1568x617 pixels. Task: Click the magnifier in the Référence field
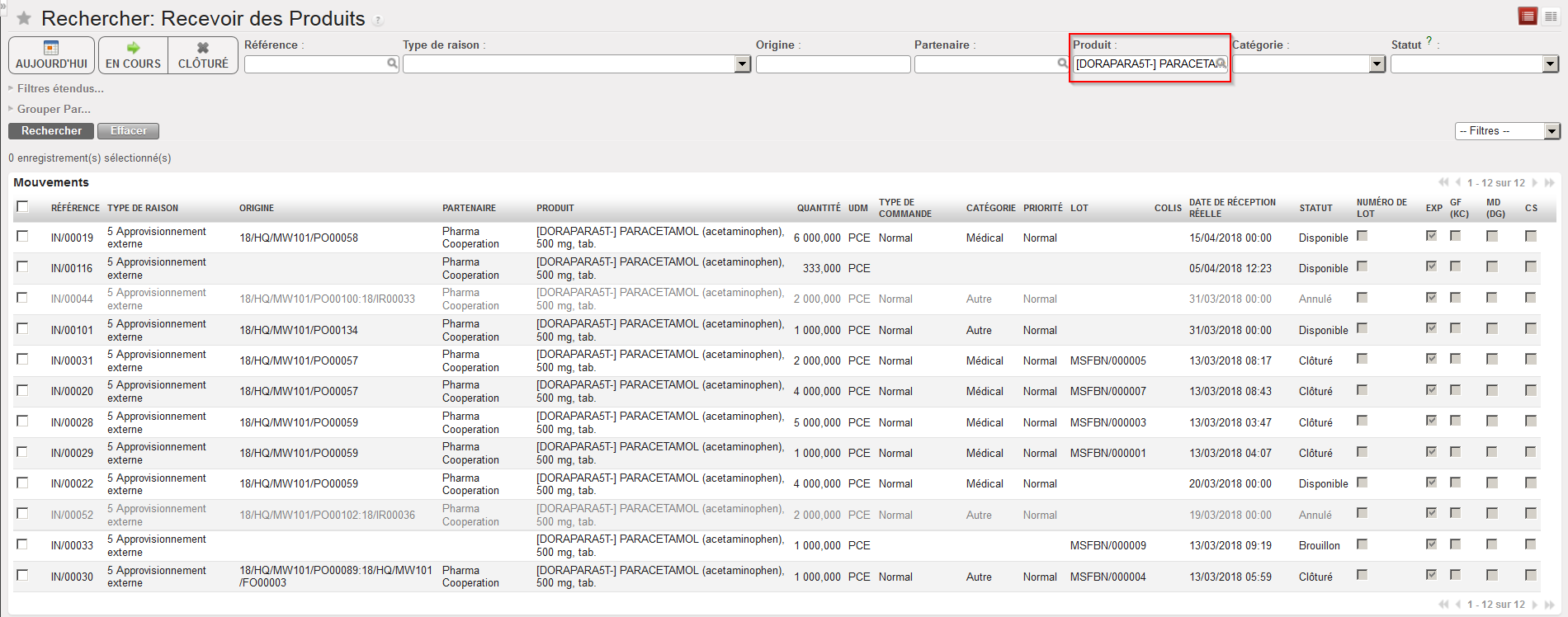393,64
